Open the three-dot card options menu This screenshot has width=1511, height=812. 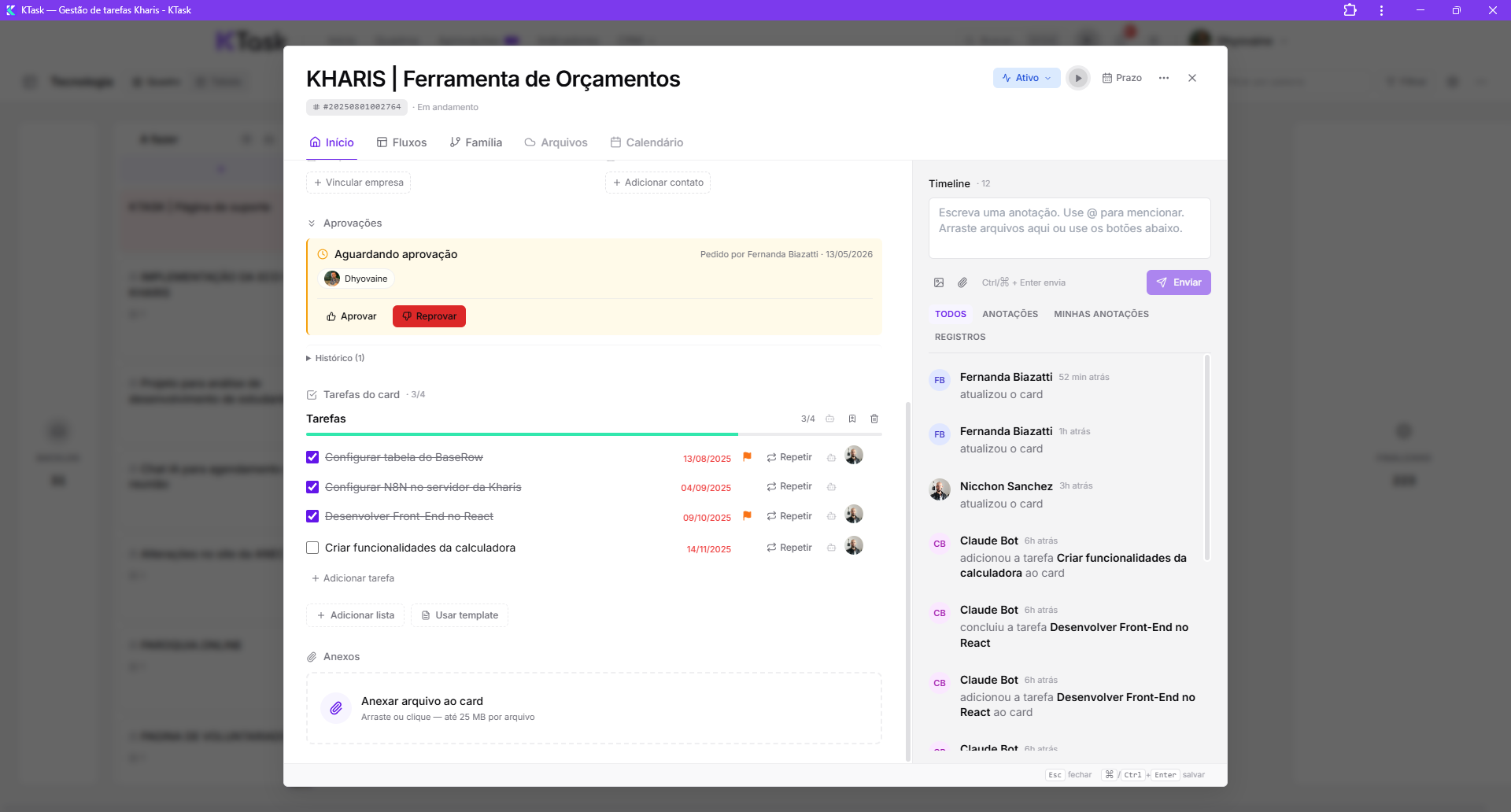(1164, 78)
